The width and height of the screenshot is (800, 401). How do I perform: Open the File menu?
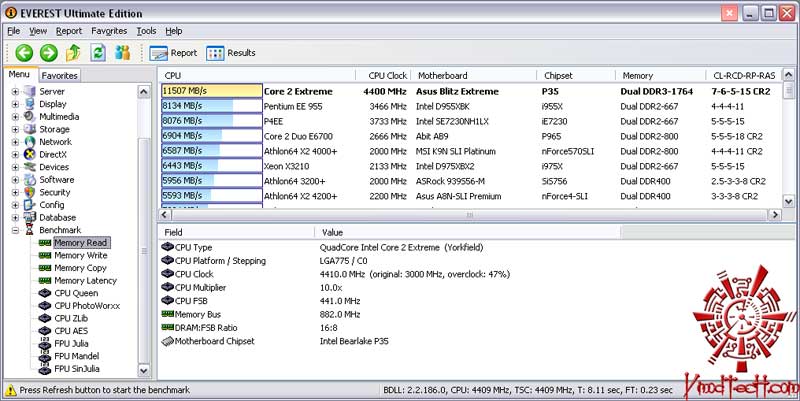(x=14, y=31)
